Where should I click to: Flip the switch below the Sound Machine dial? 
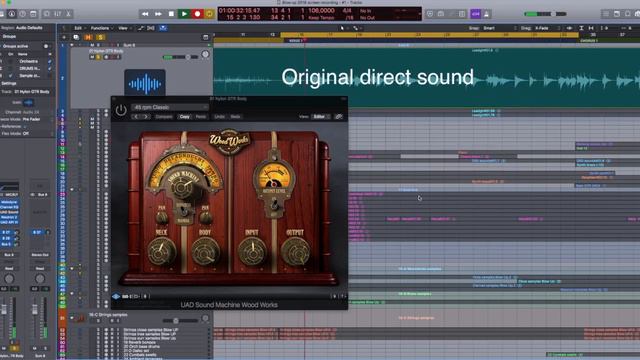pyautogui.click(x=184, y=211)
